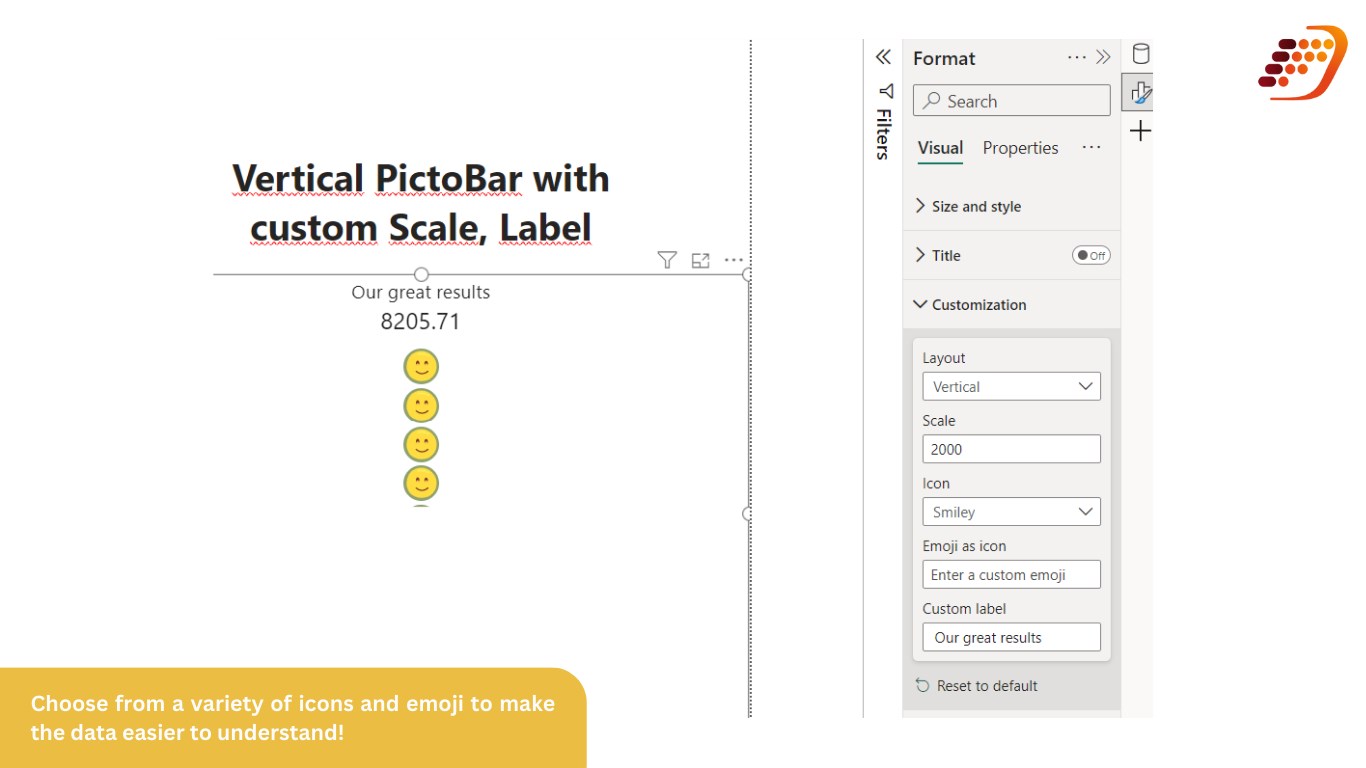Click the focus mode icon on visual

tap(700, 260)
